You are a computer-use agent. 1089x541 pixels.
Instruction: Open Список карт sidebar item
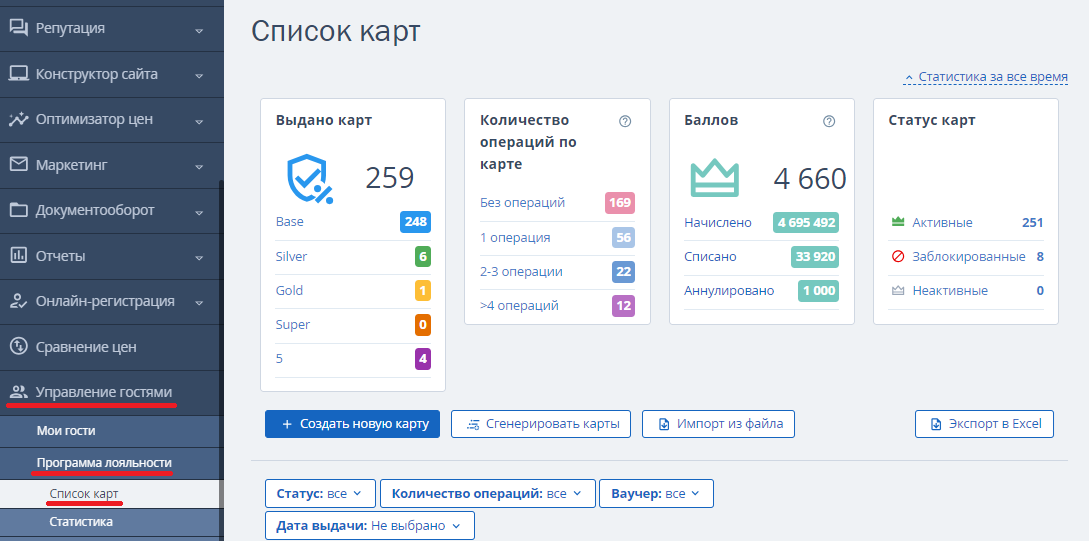point(83,493)
